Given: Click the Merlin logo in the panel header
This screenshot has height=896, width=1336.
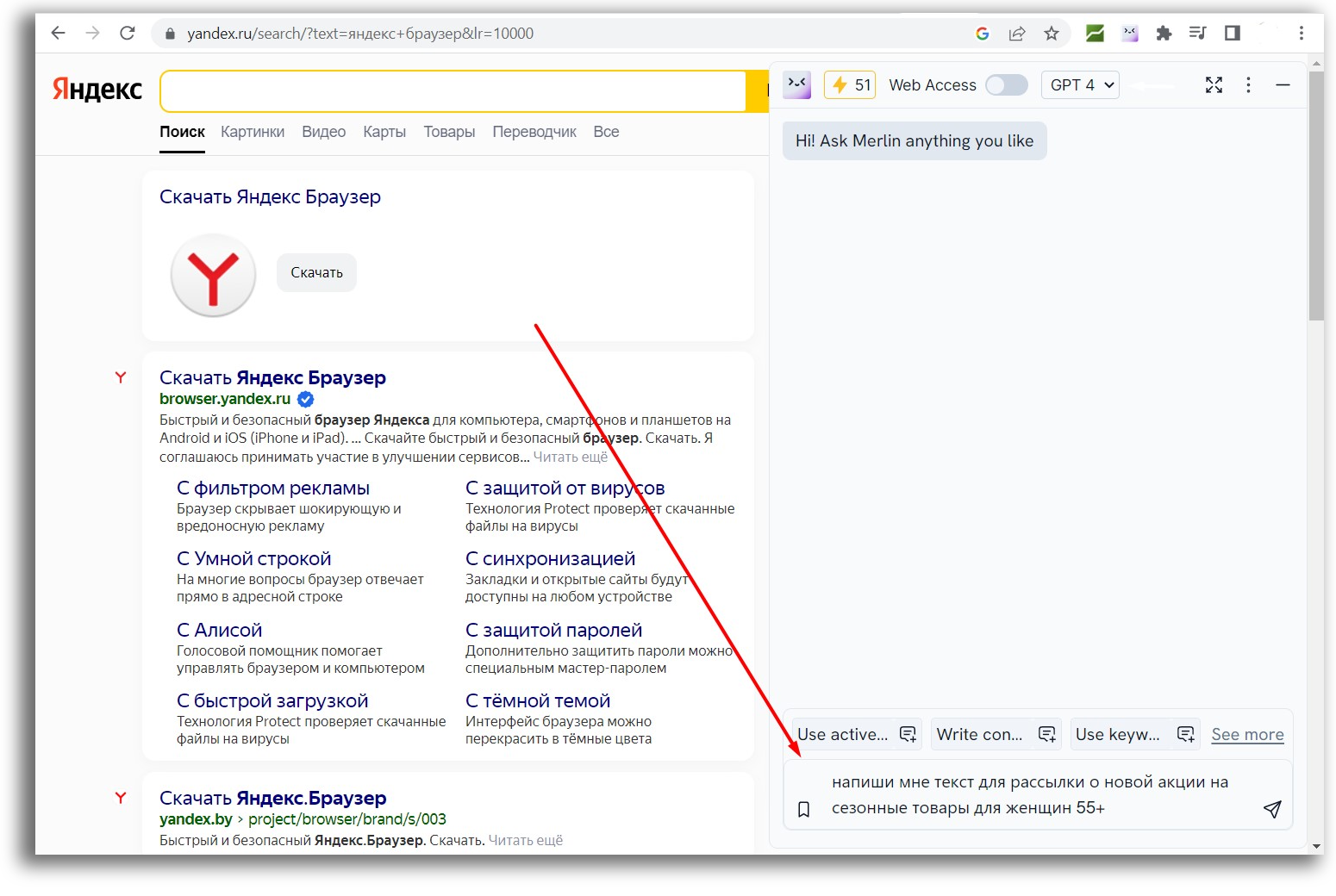Looking at the screenshot, I should 797,84.
